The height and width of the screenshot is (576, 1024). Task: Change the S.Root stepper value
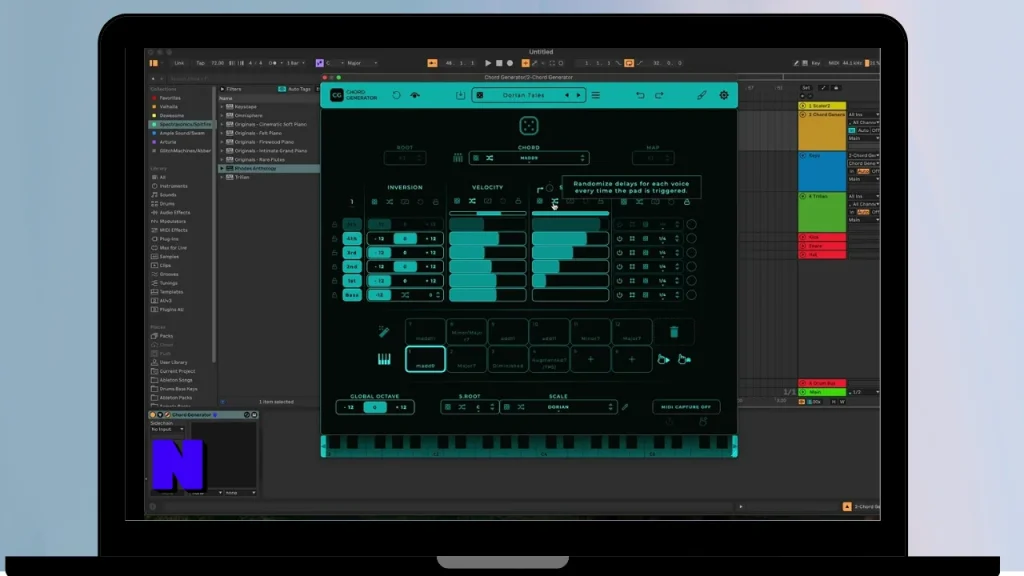(492, 407)
